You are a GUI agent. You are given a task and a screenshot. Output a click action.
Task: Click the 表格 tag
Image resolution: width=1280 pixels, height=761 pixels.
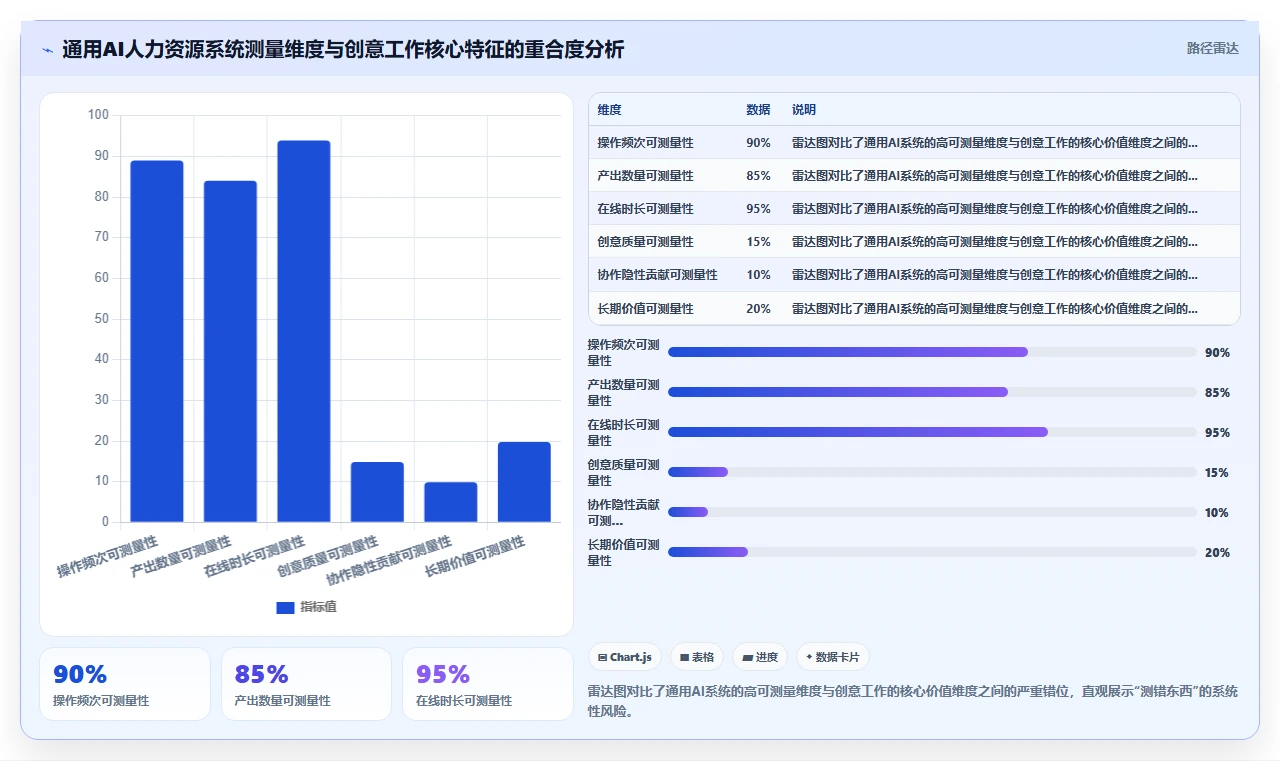point(697,657)
